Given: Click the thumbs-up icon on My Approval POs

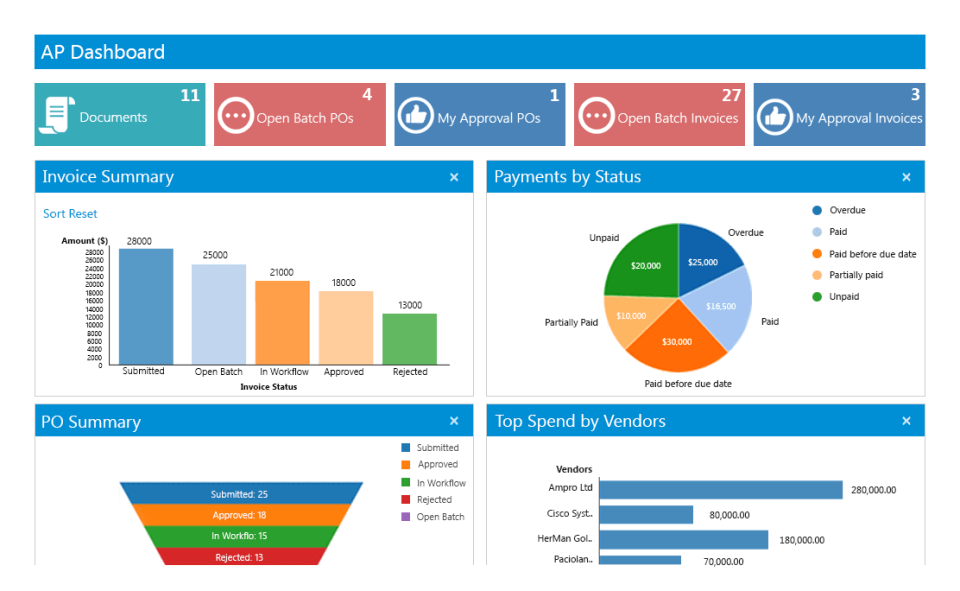Looking at the screenshot, I should click(x=417, y=114).
